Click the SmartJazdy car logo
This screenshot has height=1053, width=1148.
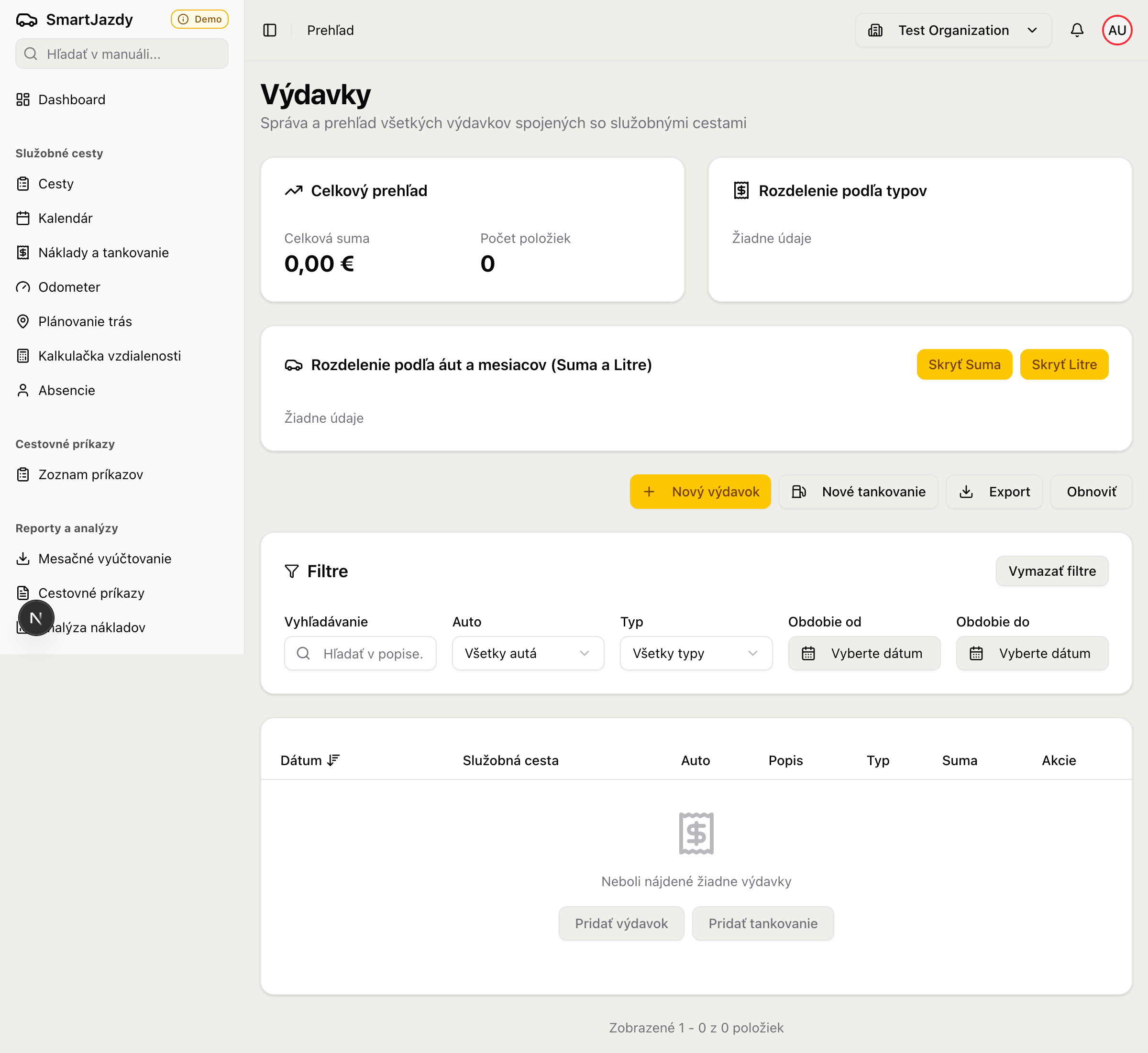(26, 20)
